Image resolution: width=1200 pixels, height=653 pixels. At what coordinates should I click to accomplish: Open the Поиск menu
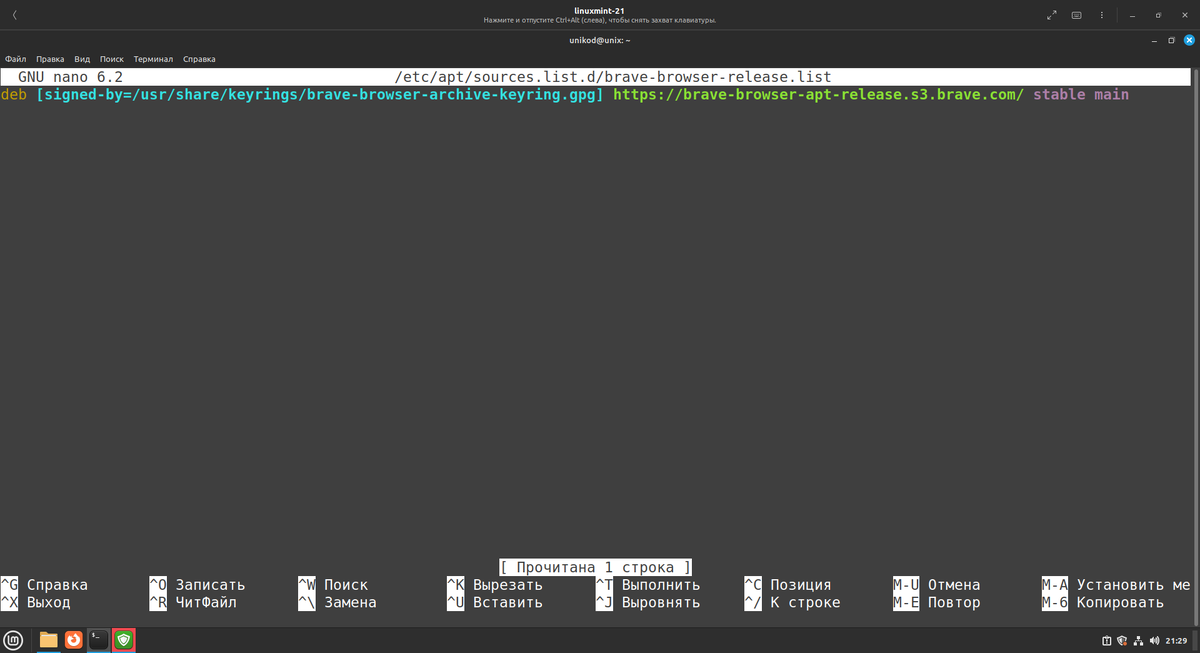pyautogui.click(x=112, y=59)
